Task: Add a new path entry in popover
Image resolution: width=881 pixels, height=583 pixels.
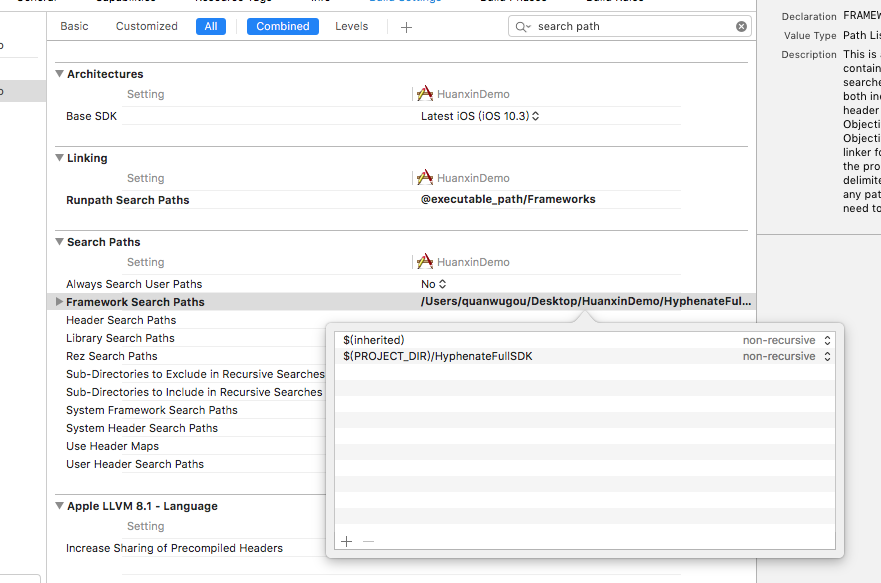Action: [347, 541]
